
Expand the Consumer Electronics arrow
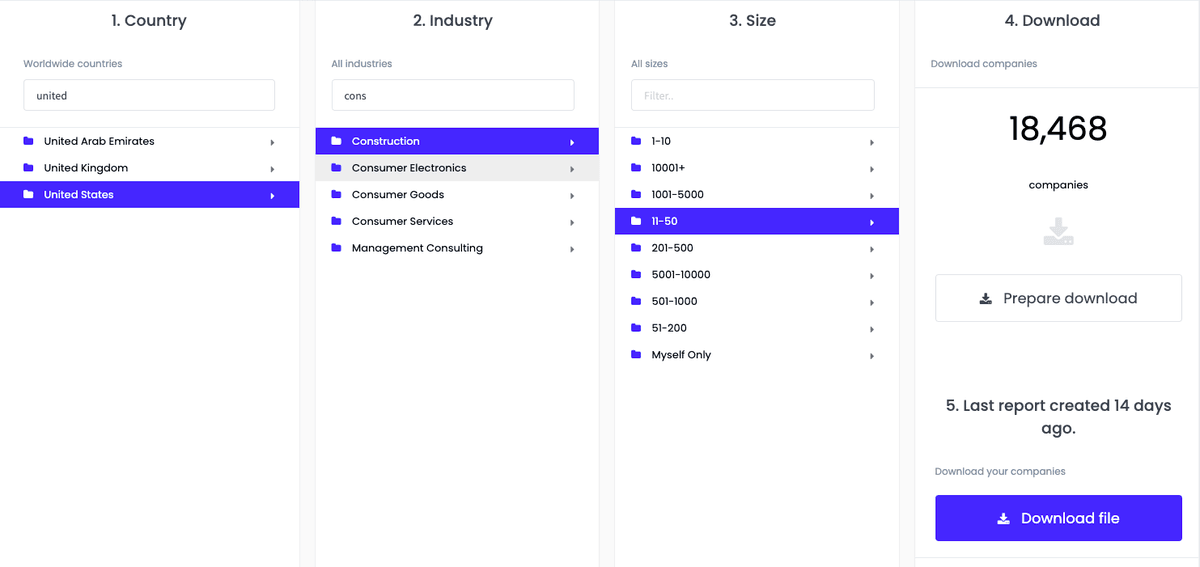pos(572,169)
